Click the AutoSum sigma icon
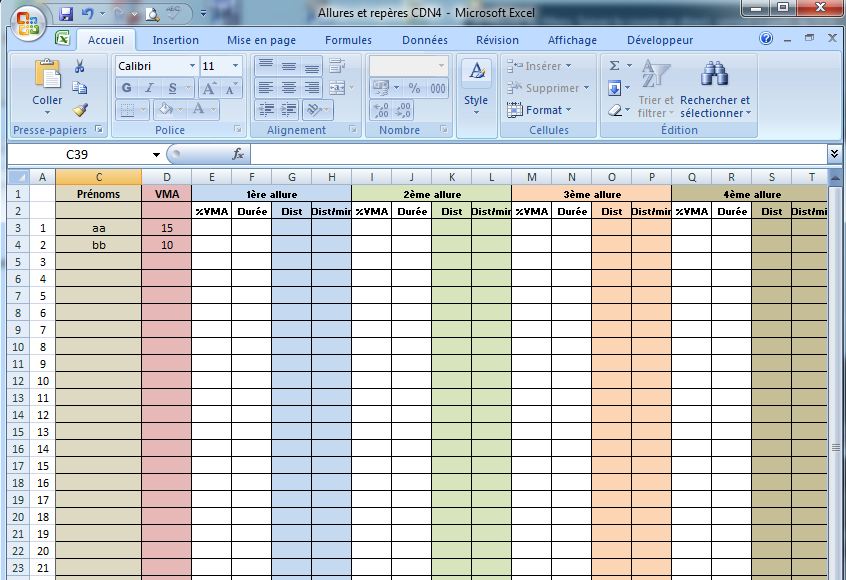Image resolution: width=846 pixels, height=580 pixels. click(614, 66)
